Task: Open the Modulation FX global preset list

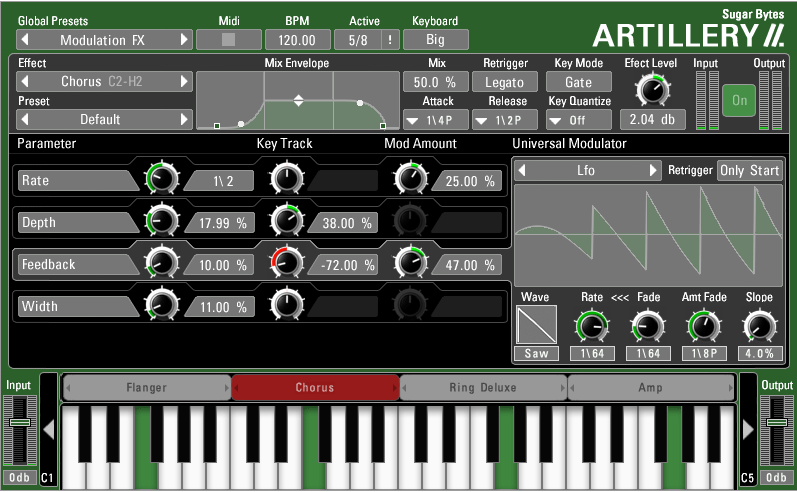Action: (102, 40)
